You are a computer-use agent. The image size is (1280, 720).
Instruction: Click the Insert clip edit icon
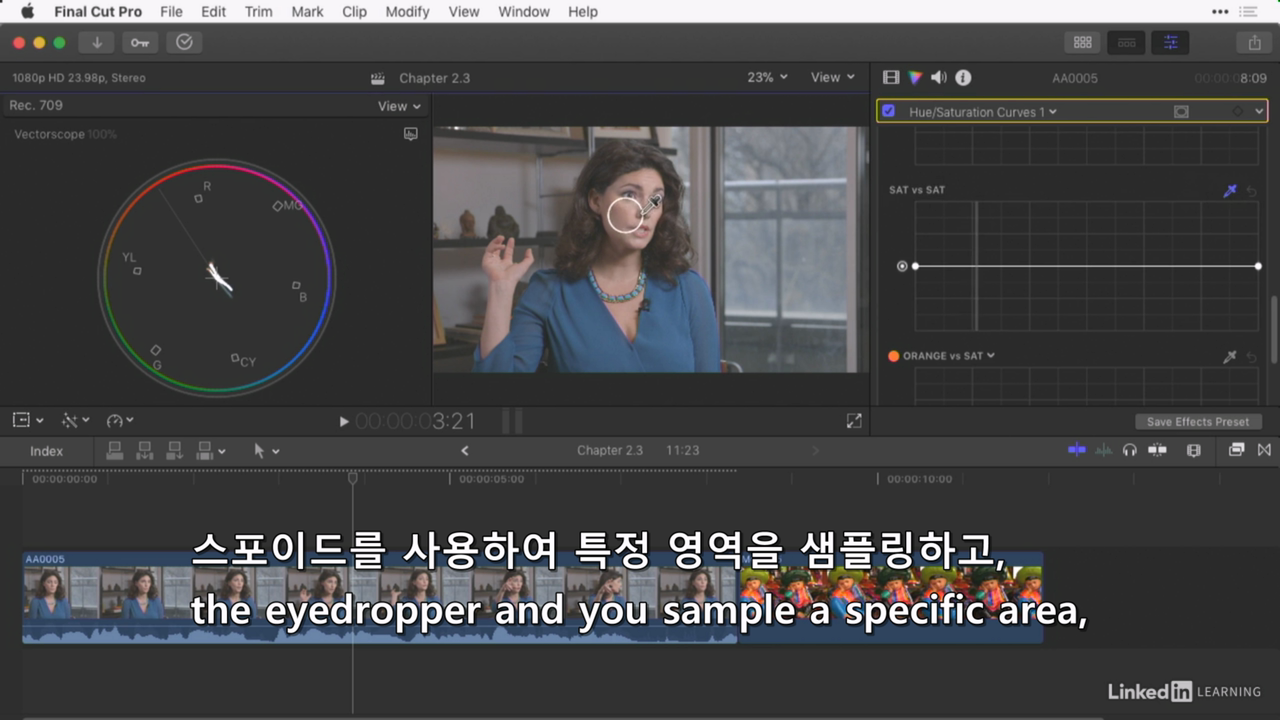click(145, 451)
